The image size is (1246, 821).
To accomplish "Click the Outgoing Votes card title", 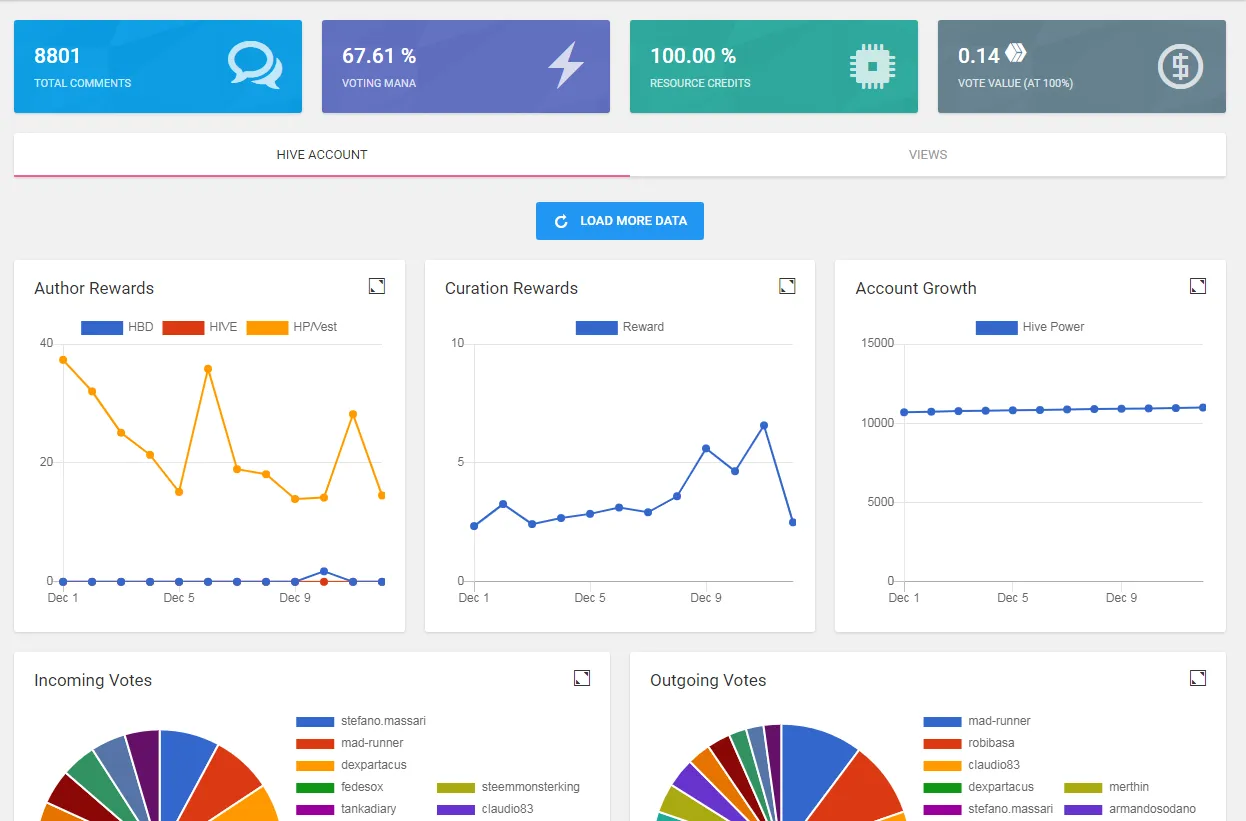I will click(x=708, y=680).
